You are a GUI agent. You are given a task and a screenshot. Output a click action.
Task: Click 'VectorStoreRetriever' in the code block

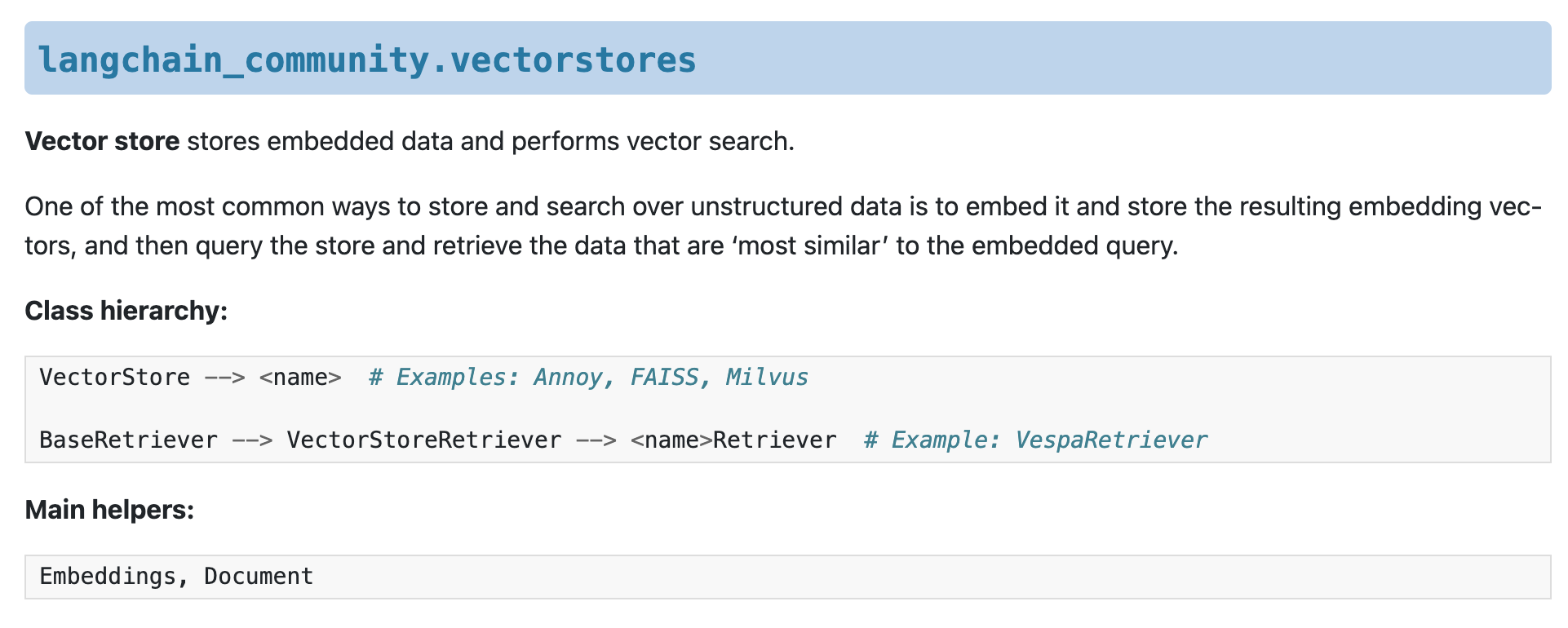(x=423, y=440)
